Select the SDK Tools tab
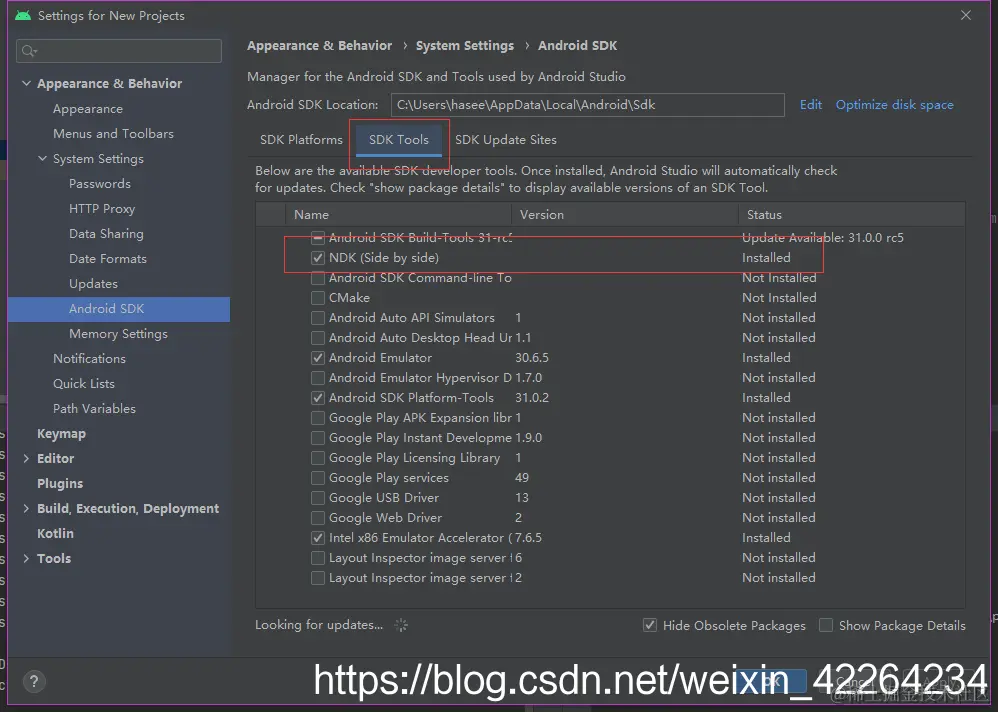998x712 pixels. (x=399, y=139)
